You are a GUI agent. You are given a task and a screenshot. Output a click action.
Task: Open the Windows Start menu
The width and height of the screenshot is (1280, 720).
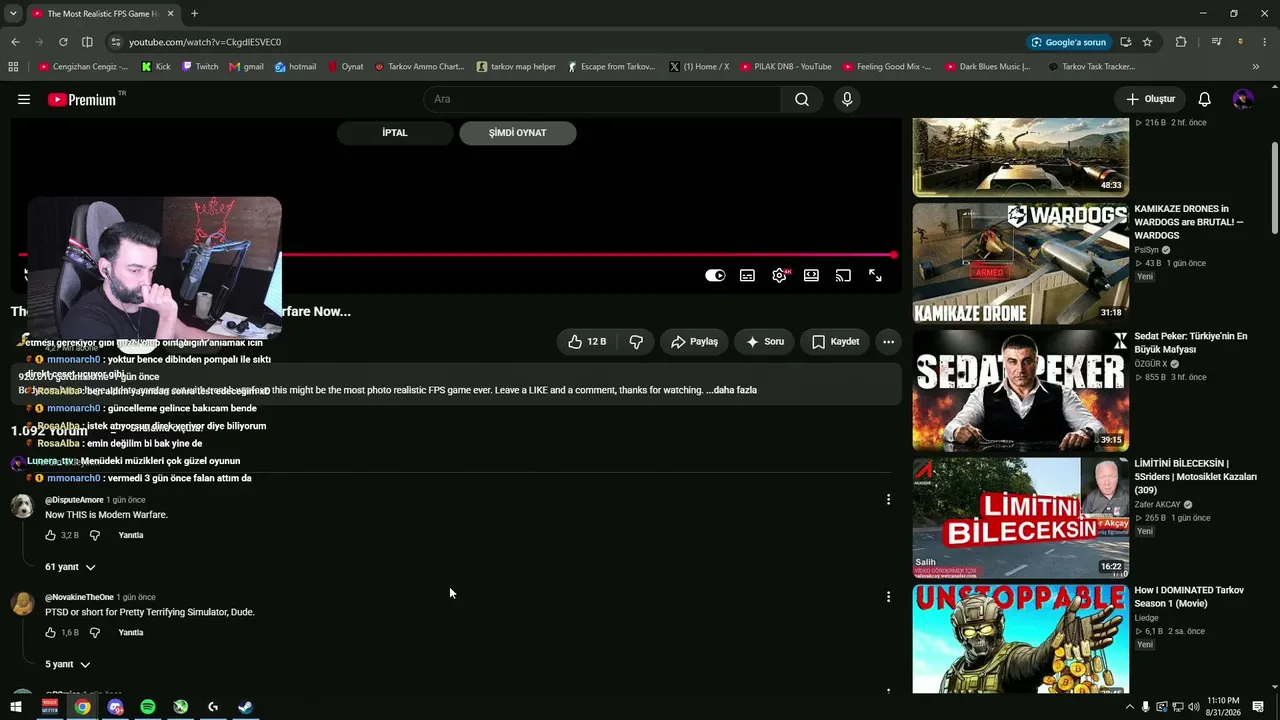[16, 707]
